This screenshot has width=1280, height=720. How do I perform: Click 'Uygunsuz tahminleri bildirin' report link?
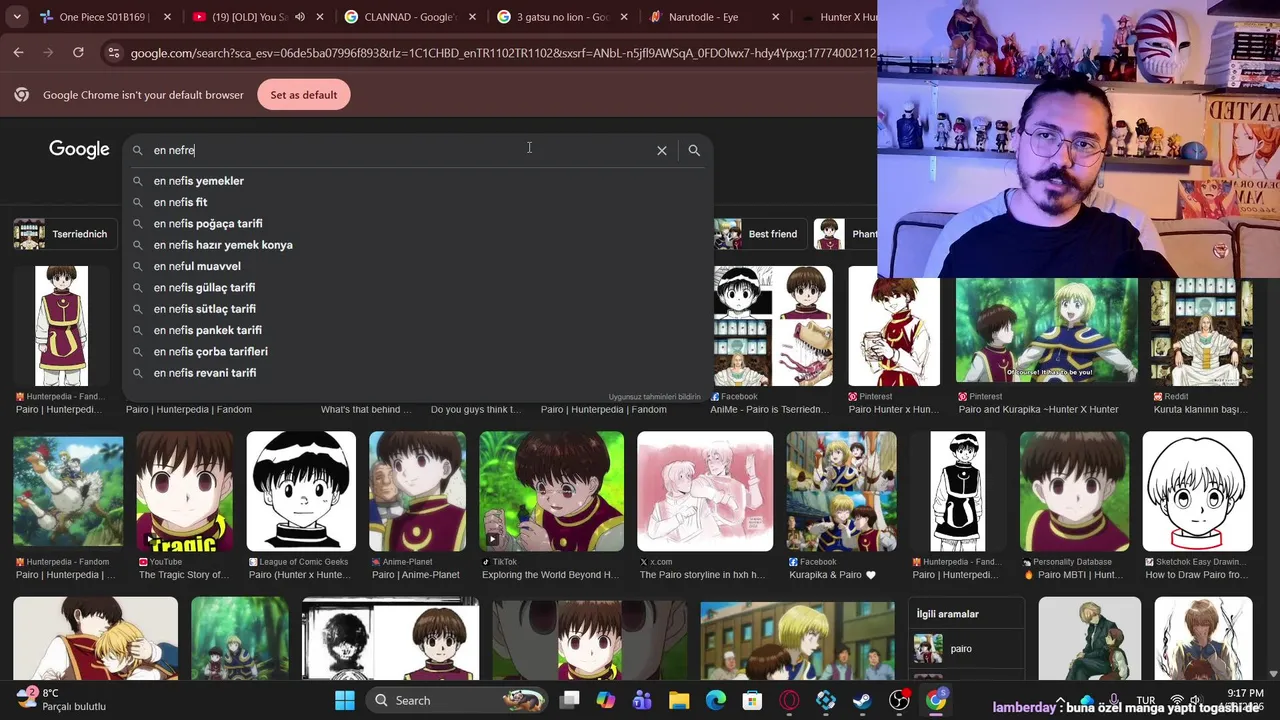click(655, 397)
